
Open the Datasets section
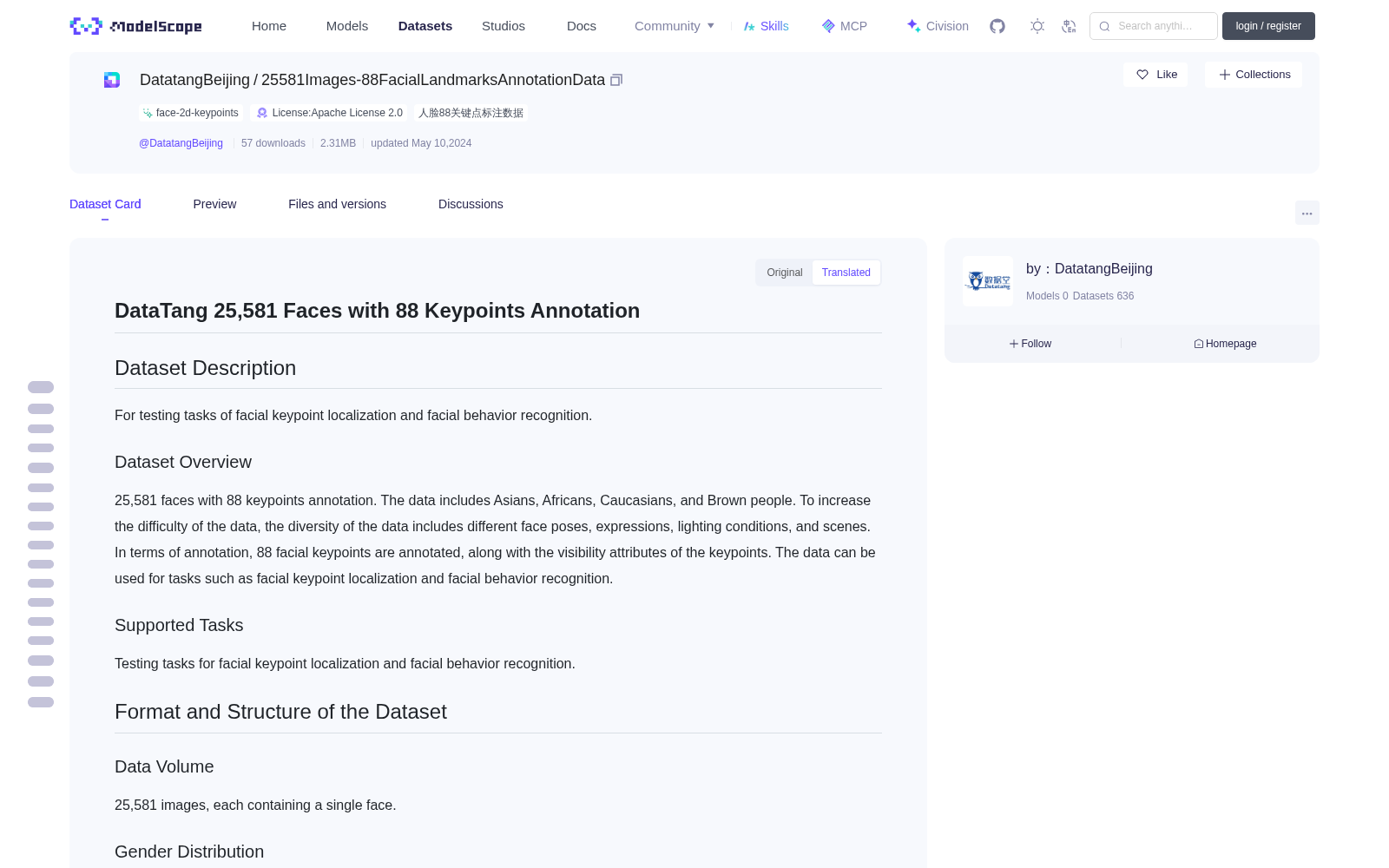click(x=425, y=26)
